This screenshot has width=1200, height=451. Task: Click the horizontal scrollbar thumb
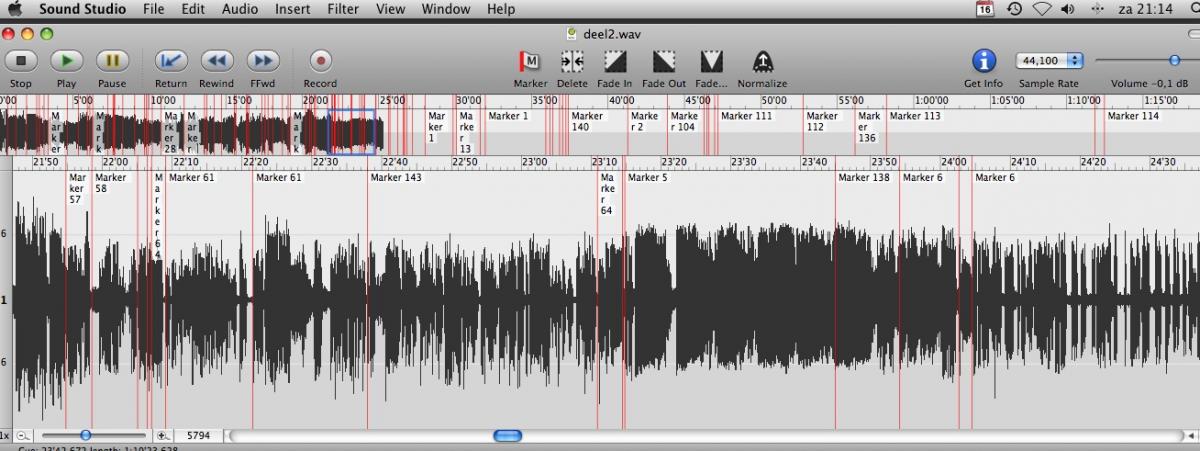pos(508,436)
